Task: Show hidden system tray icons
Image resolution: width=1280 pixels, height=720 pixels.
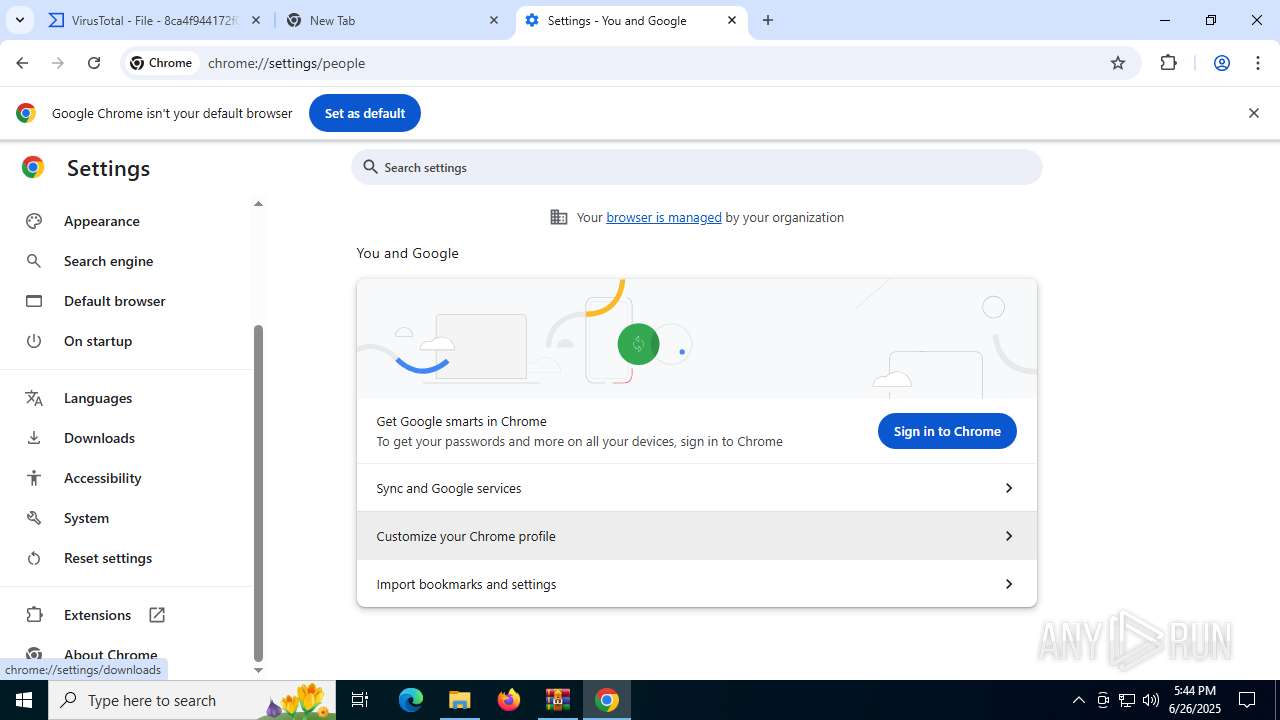Action: click(x=1078, y=700)
